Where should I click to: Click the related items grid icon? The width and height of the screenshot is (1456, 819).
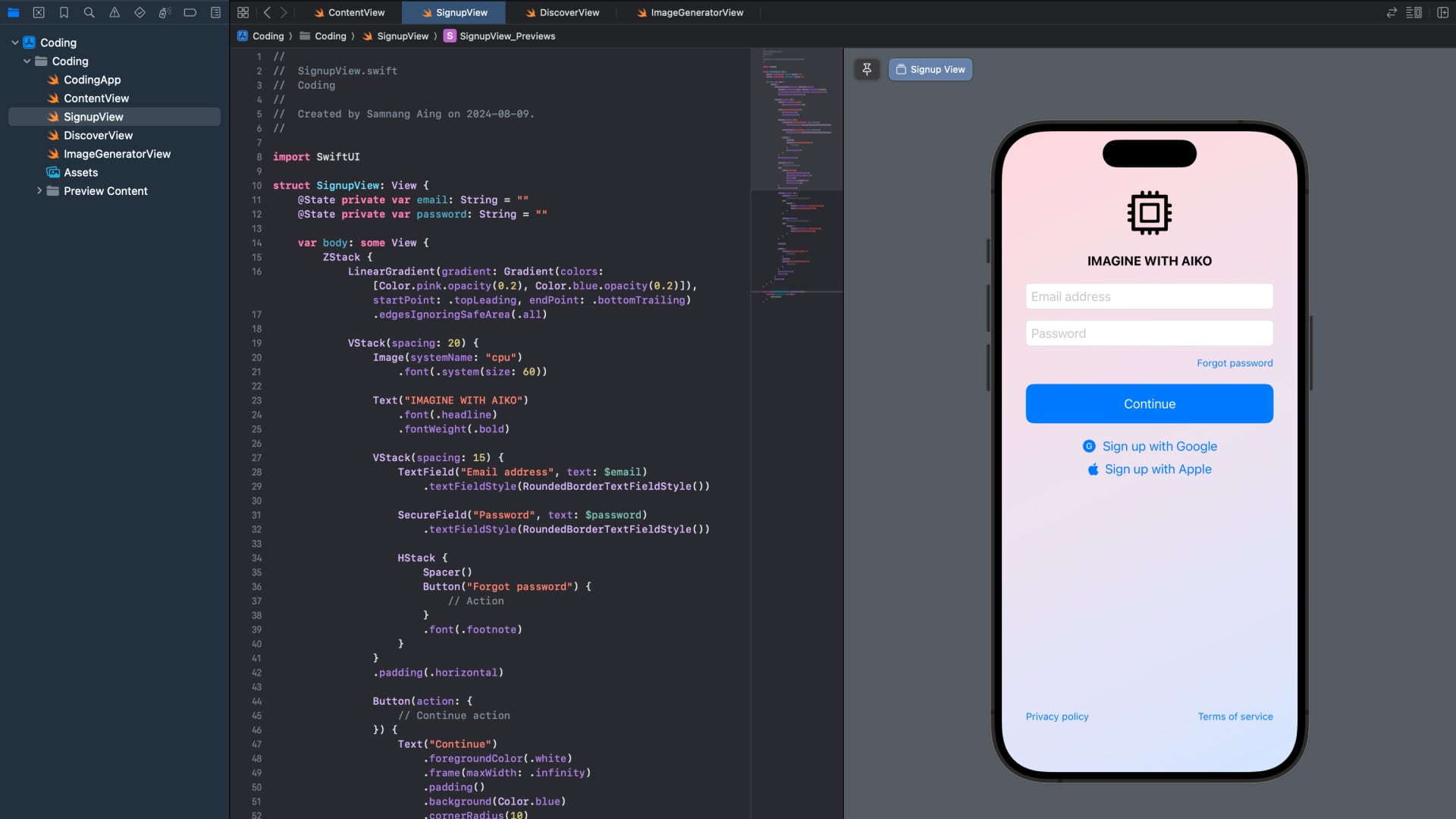tap(243, 12)
